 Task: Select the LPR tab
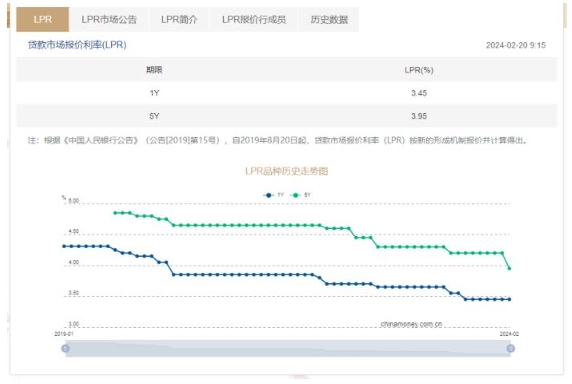(x=42, y=19)
